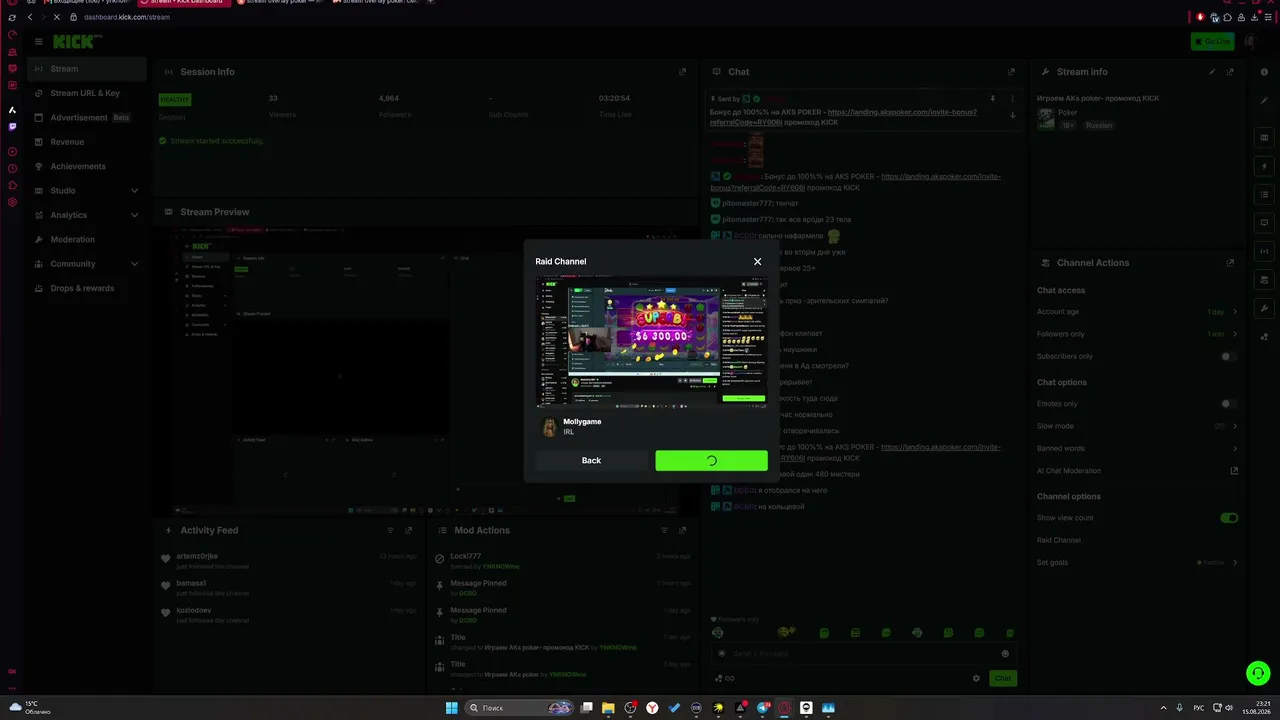The height and width of the screenshot is (720, 1280).
Task: Open the Twitch icon in browser sidebar
Action: (x=12, y=127)
